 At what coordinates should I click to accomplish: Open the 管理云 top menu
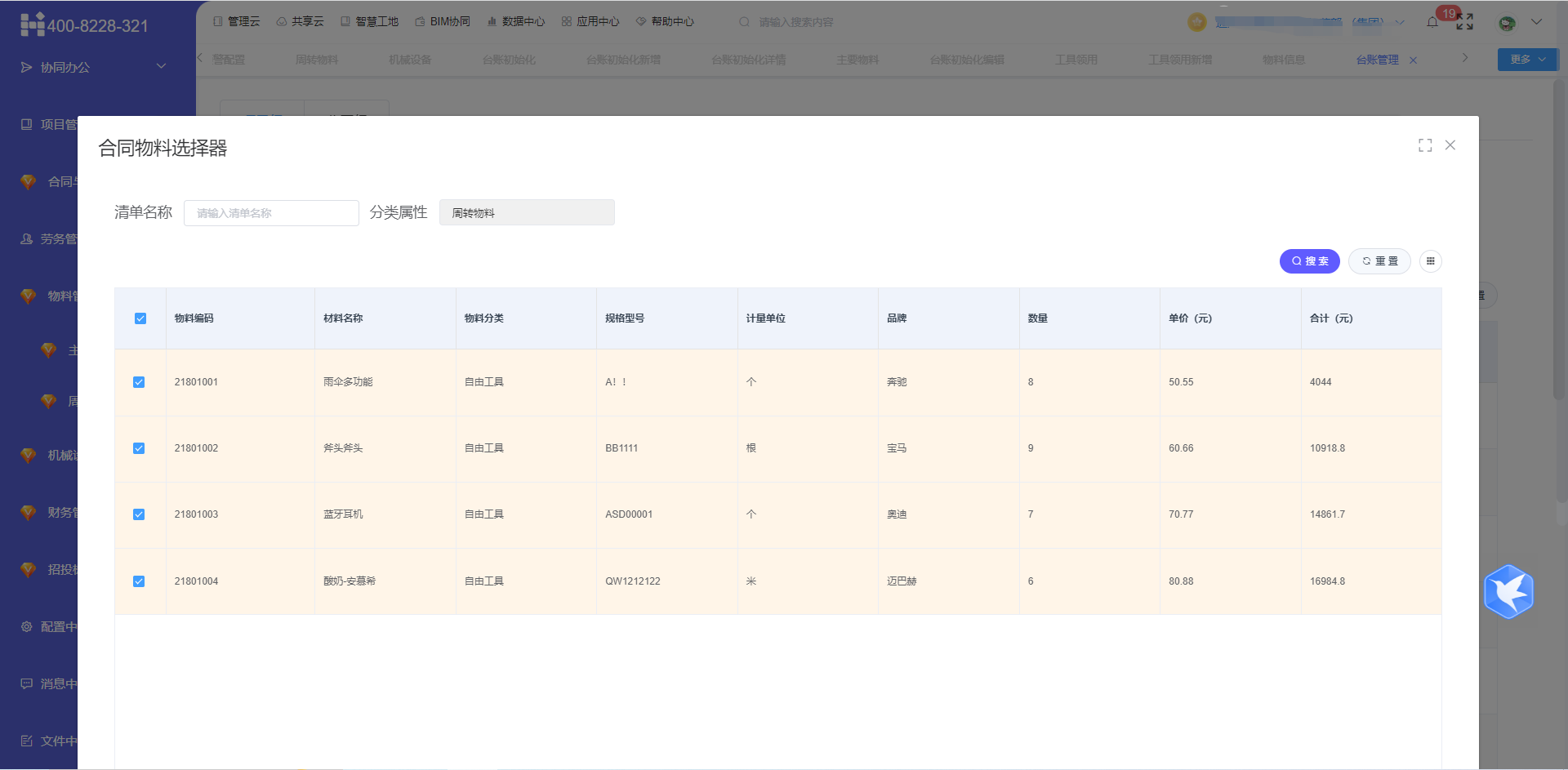[x=236, y=21]
